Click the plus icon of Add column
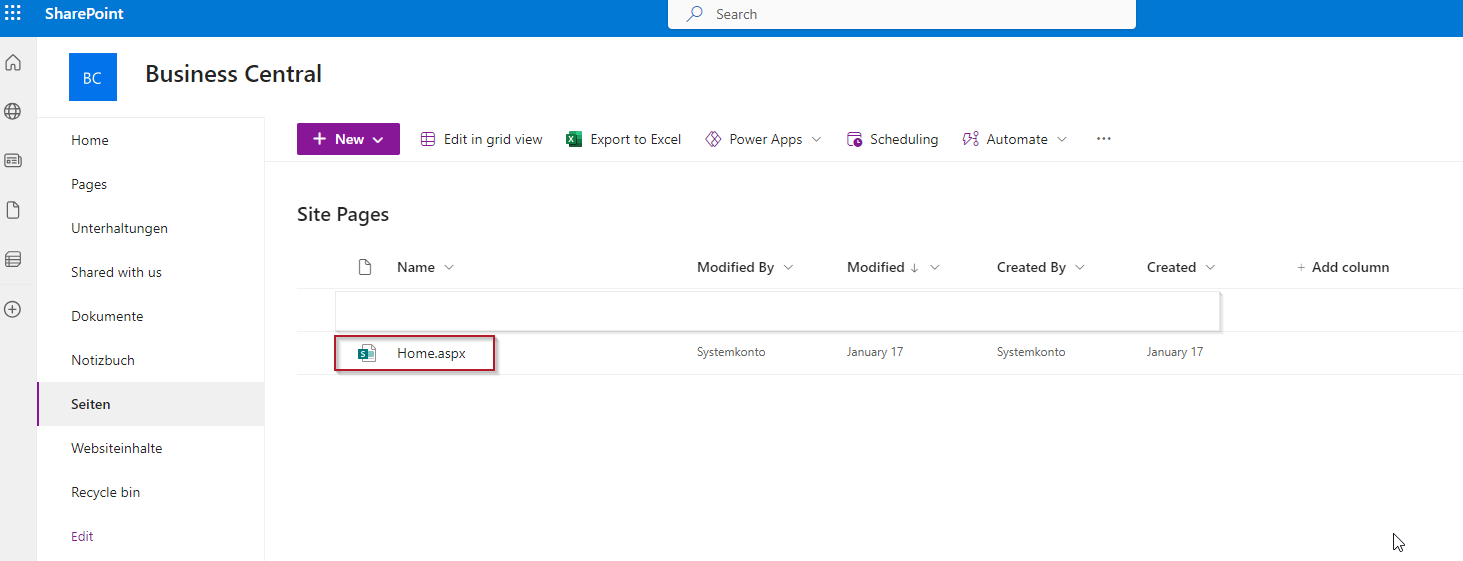 (1301, 267)
